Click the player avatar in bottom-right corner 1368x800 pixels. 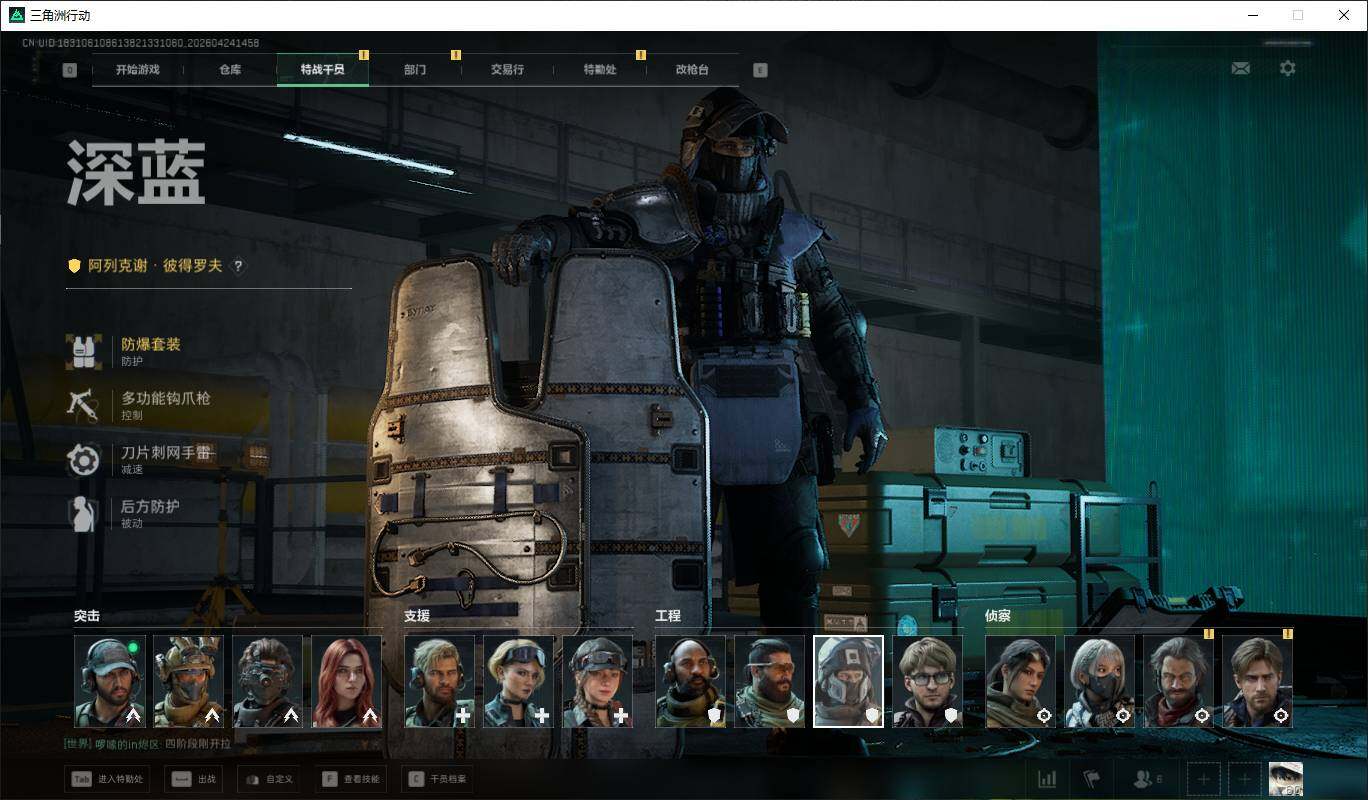pyautogui.click(x=1285, y=778)
